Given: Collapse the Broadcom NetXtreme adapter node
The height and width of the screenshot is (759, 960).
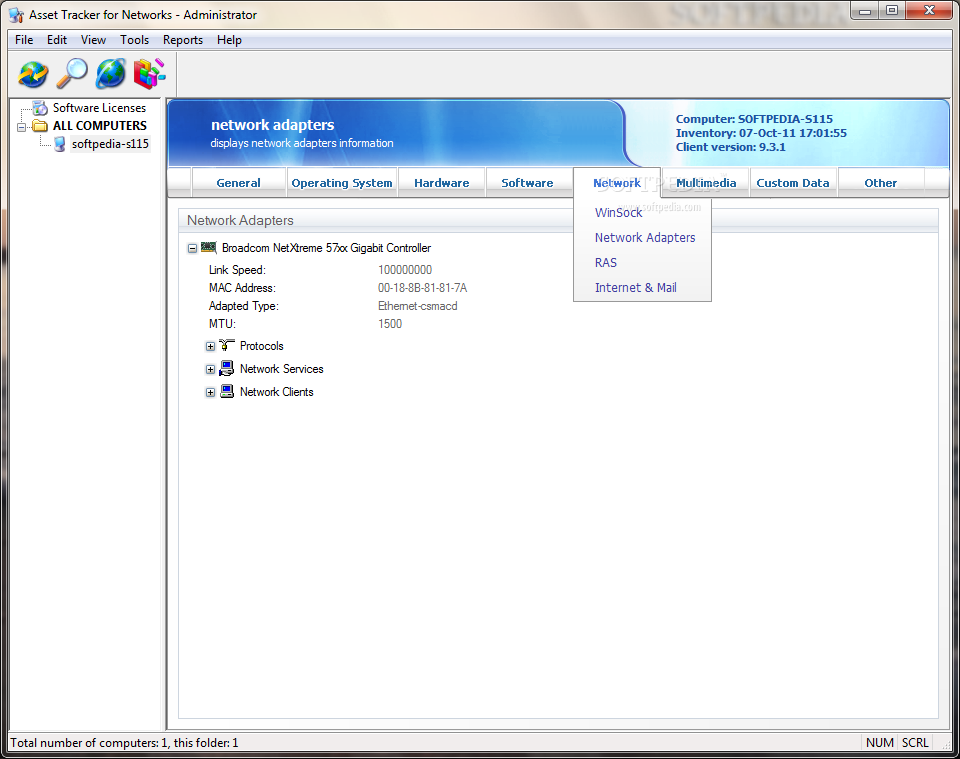Looking at the screenshot, I should tap(192, 249).
